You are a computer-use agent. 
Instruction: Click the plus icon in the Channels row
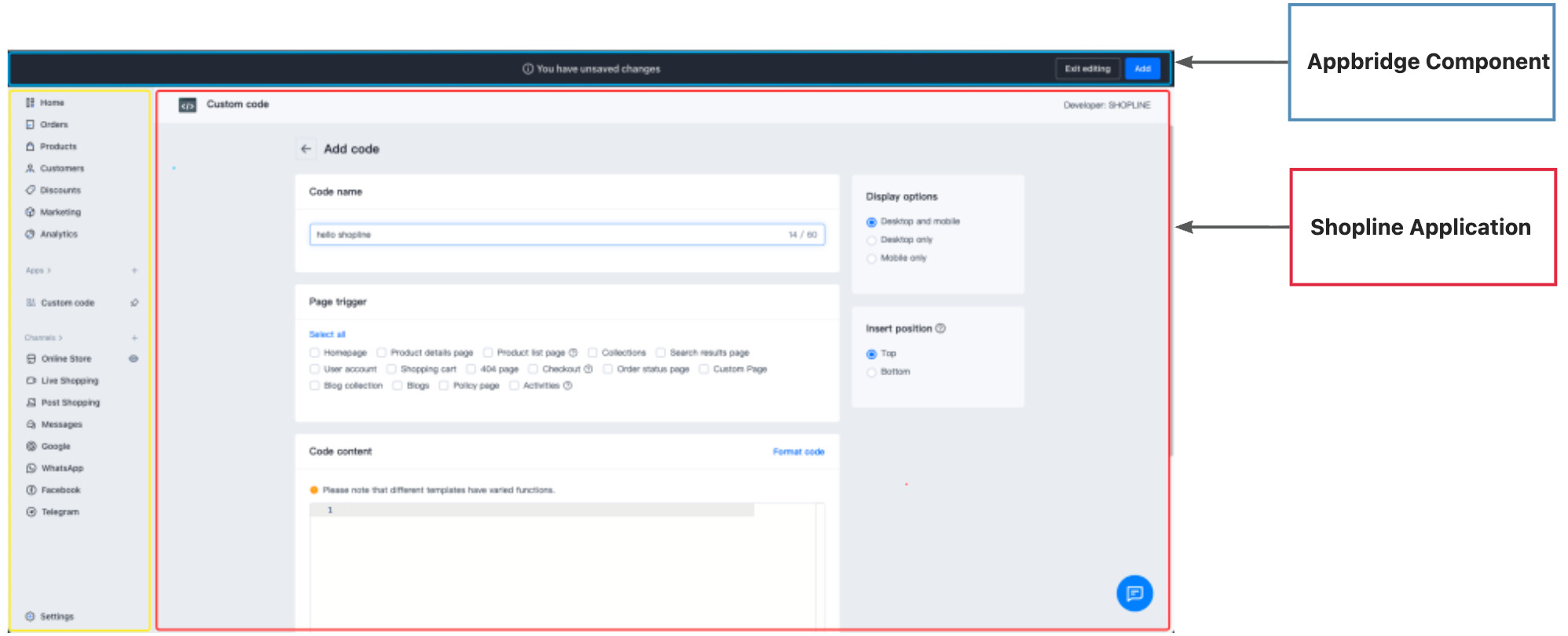coord(134,338)
